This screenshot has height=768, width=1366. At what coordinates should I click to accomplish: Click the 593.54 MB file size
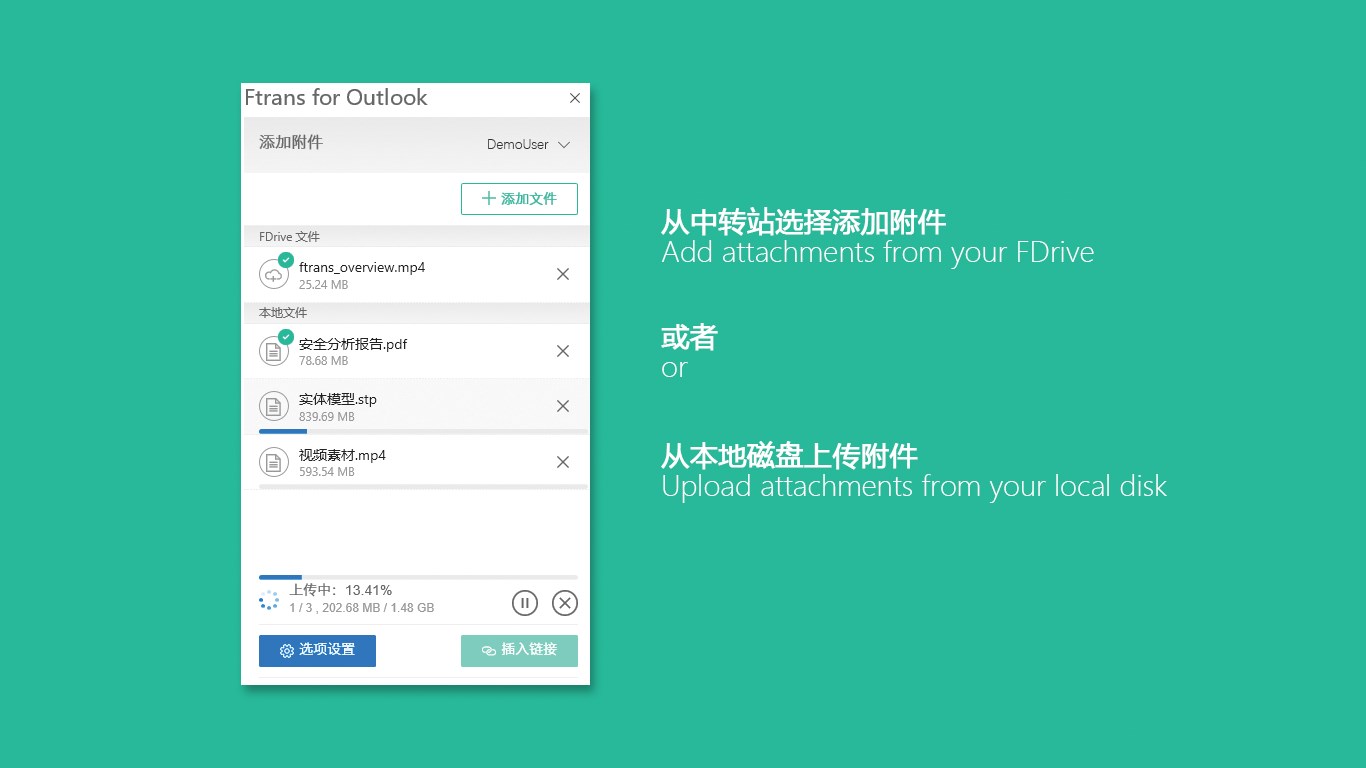327,472
